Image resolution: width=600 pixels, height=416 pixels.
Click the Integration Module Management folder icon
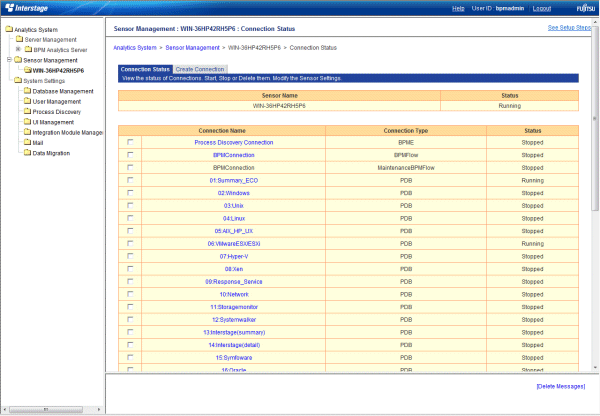(27, 132)
